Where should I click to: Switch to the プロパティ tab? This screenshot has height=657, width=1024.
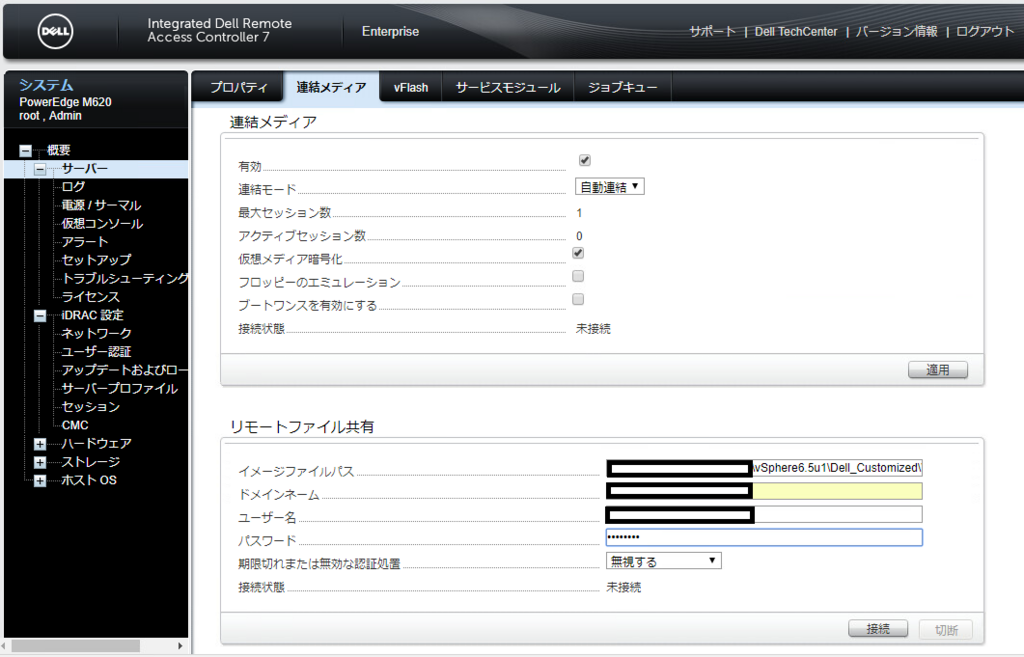238,88
